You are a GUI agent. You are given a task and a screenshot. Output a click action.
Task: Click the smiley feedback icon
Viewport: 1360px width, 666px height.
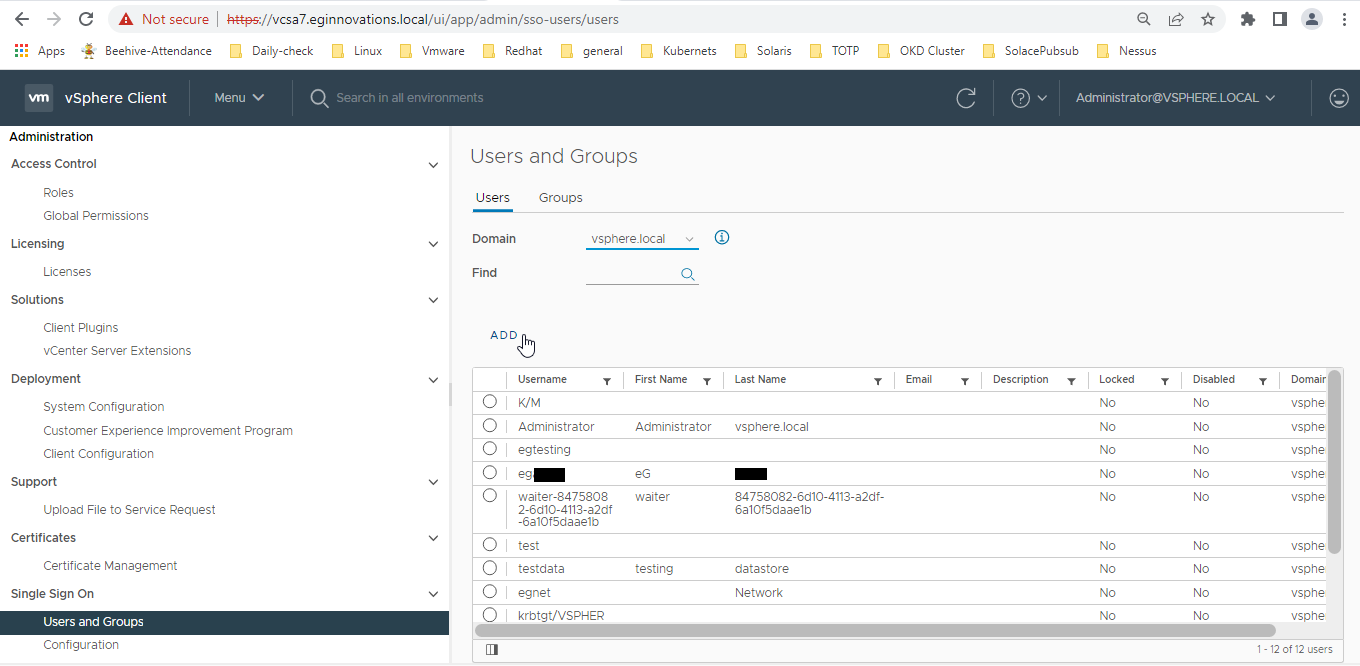point(1338,98)
